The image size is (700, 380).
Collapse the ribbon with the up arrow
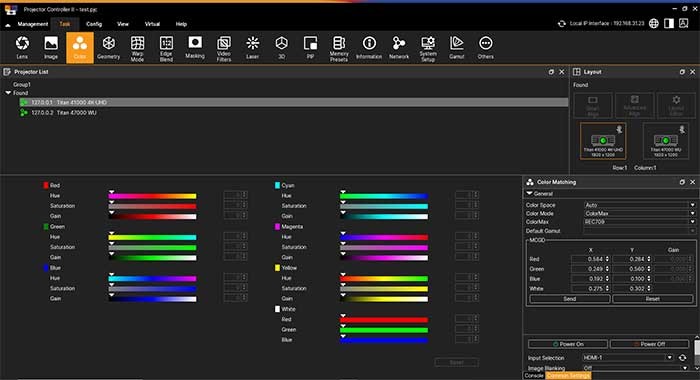[x=8, y=25]
